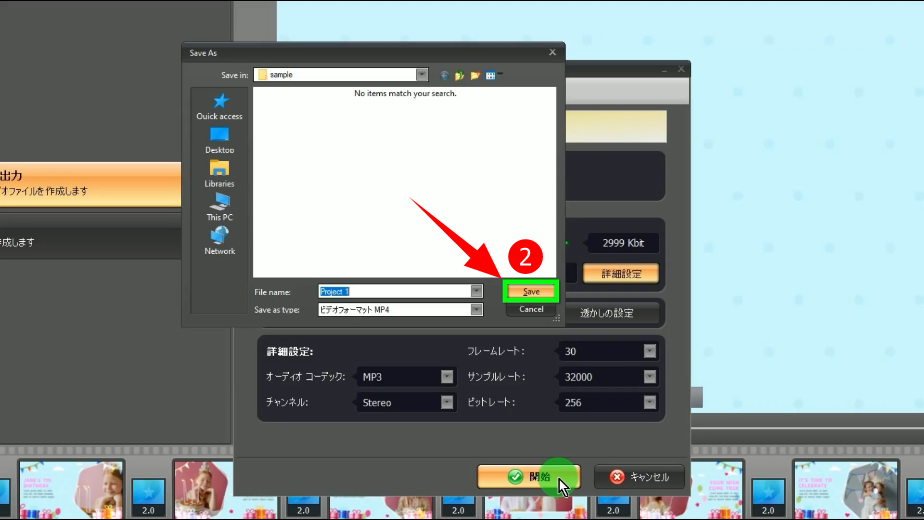
Task: Create a new folder in sample
Action: (476, 75)
